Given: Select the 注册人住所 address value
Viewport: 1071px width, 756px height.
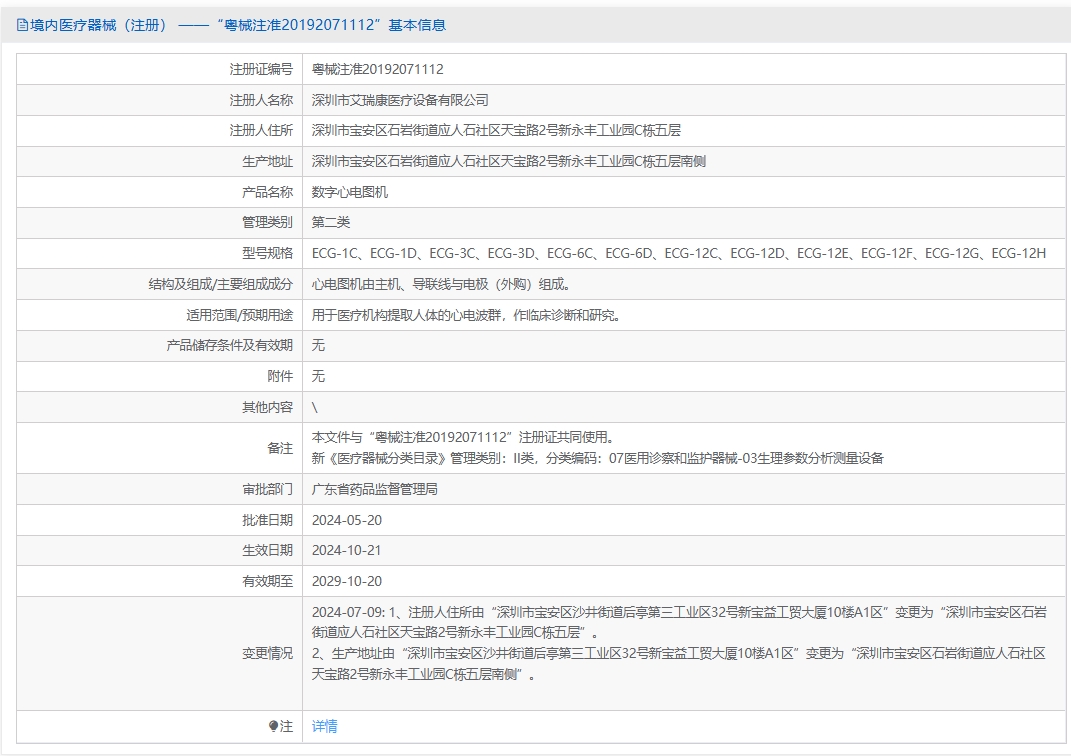Looking at the screenshot, I should 497,130.
